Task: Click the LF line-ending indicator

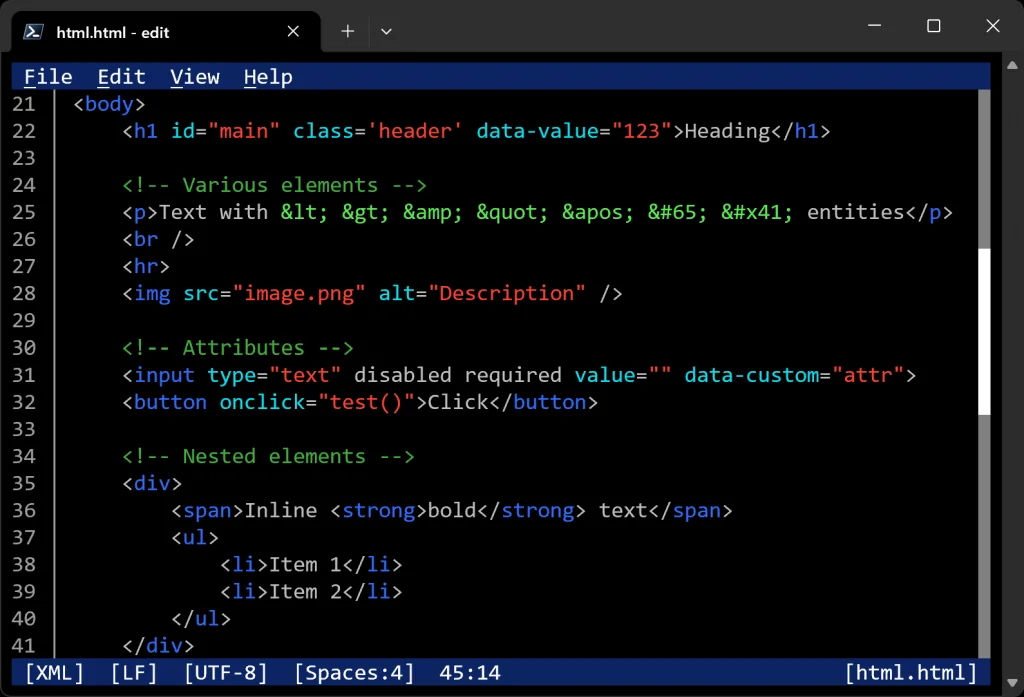Action: pyautogui.click(x=133, y=672)
